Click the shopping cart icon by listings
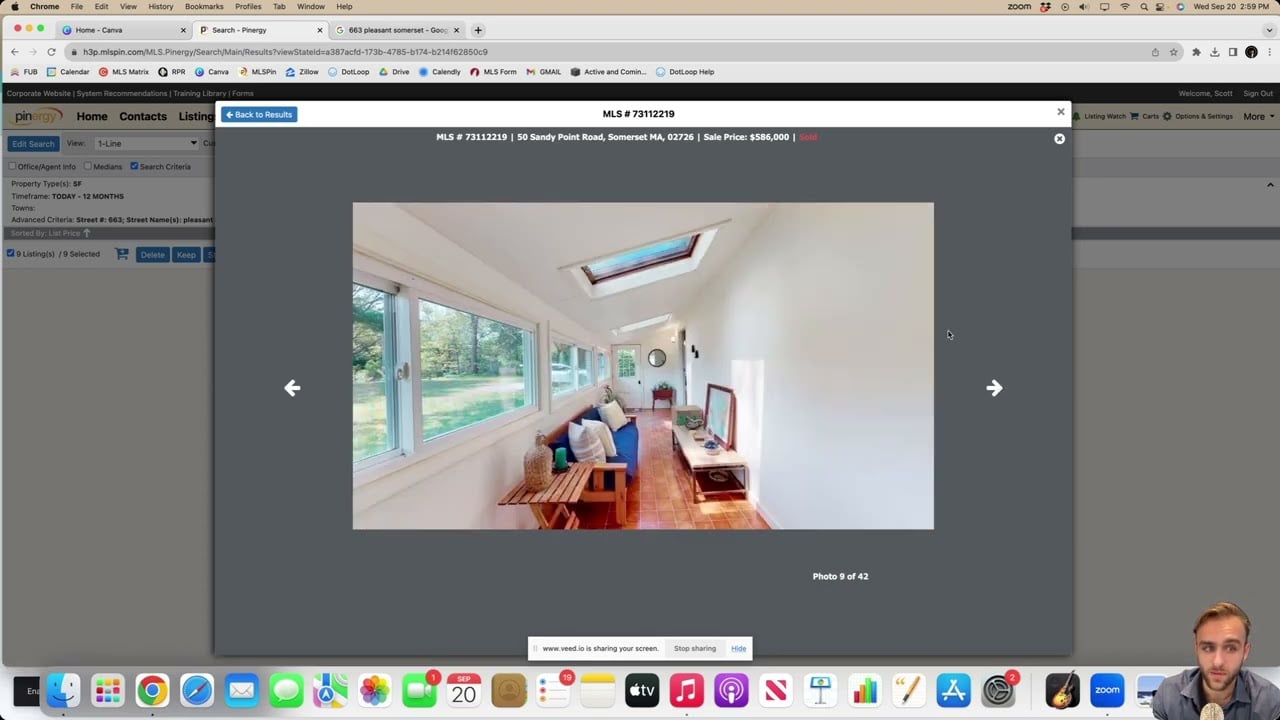The image size is (1280, 720). (x=122, y=254)
